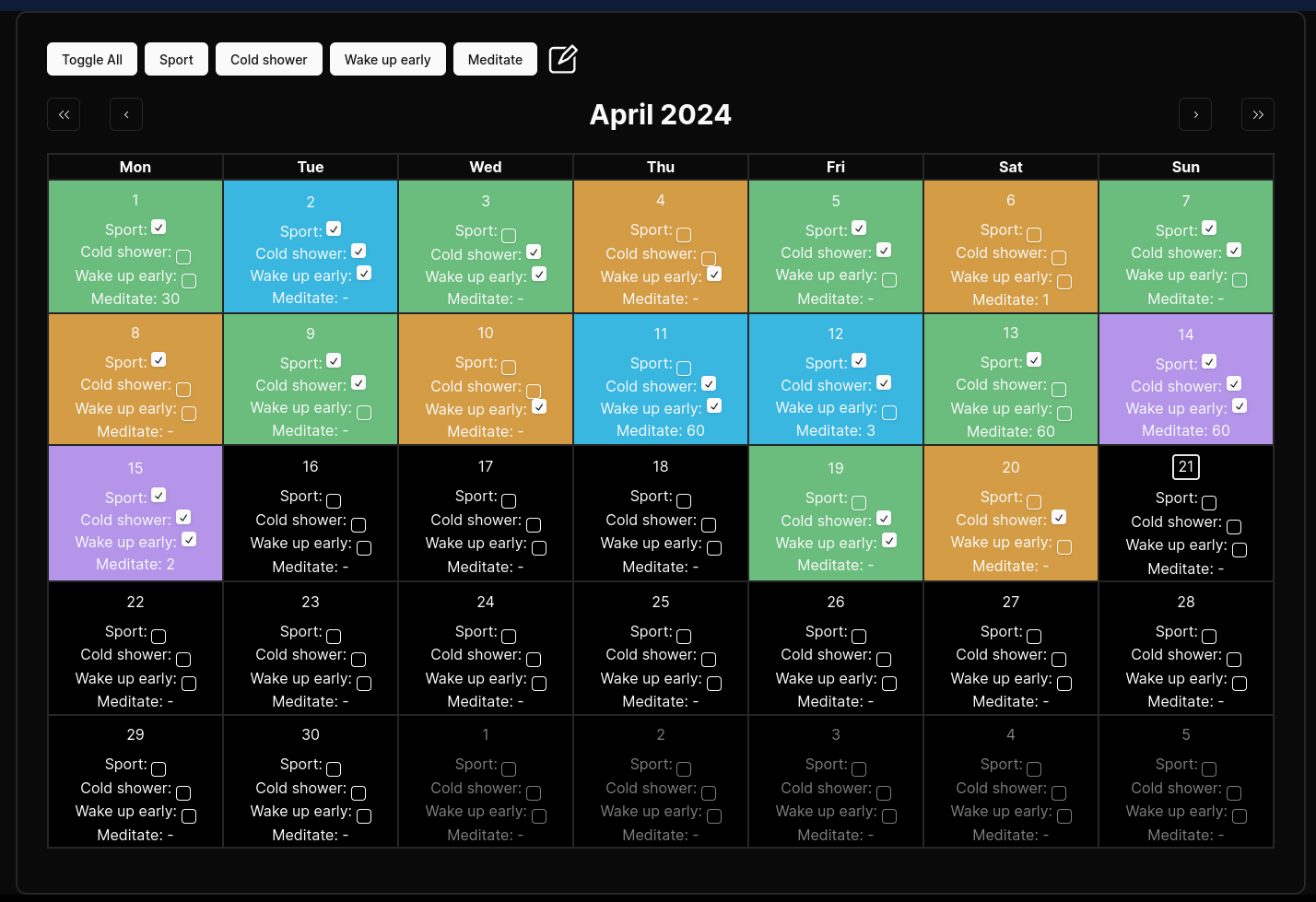
Task: Uncheck Cold shower on April 5
Action: click(884, 251)
